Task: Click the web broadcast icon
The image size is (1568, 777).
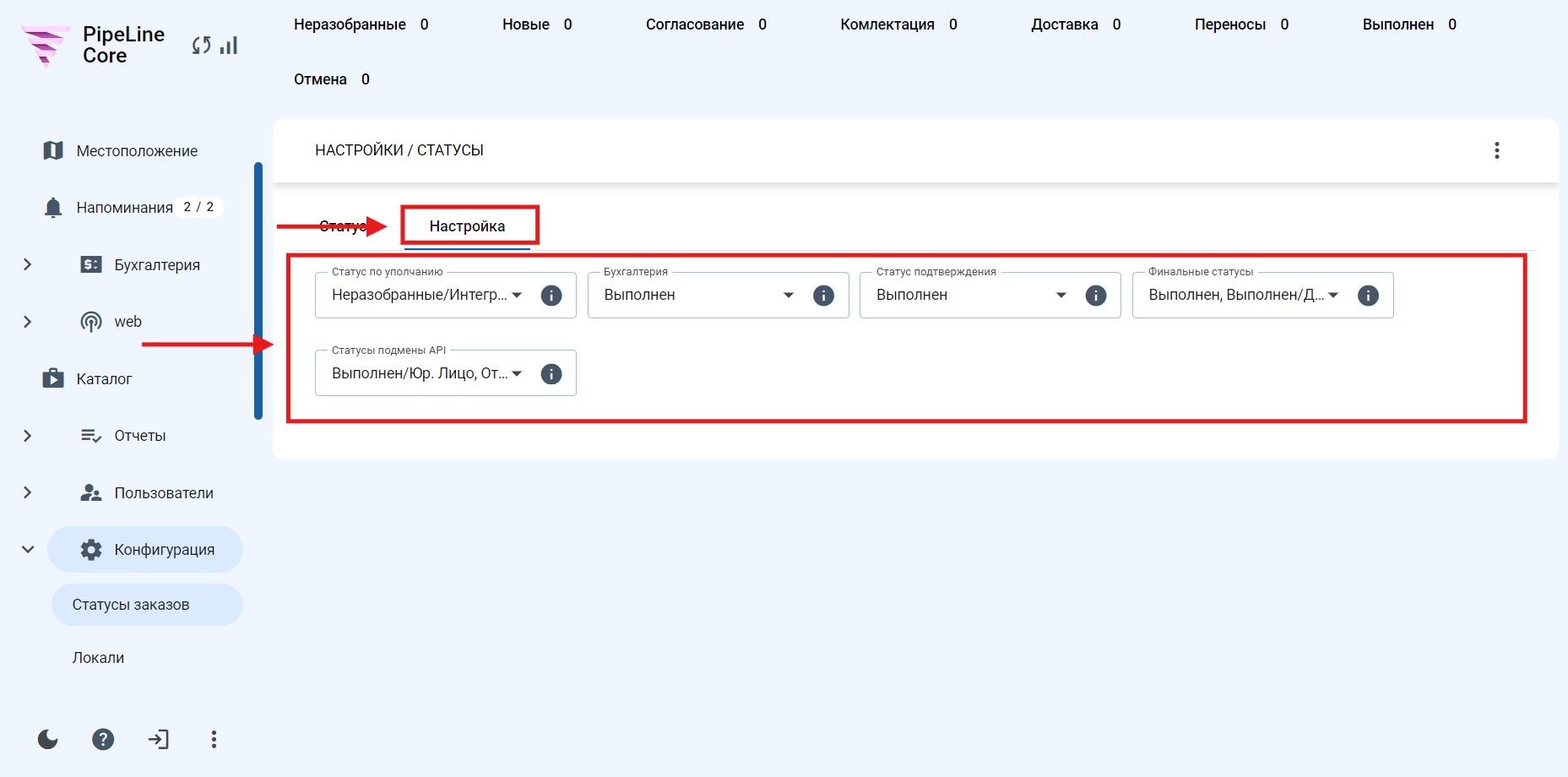Action: pyautogui.click(x=91, y=322)
